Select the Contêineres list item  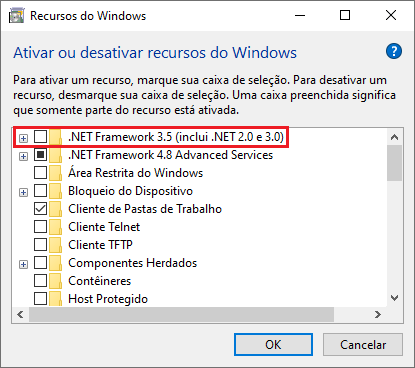click(x=100, y=281)
